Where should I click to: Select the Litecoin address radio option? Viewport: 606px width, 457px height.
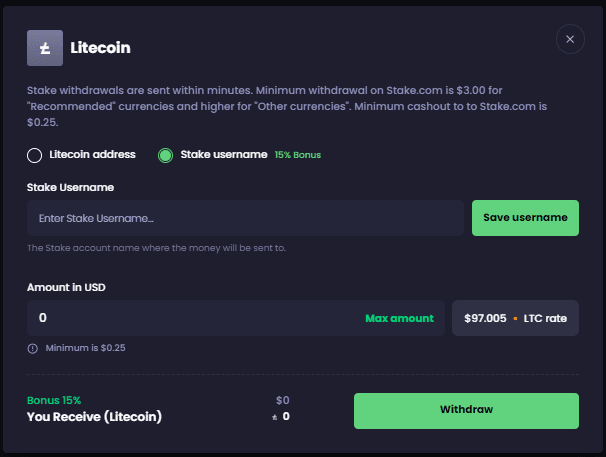pyautogui.click(x=35, y=155)
